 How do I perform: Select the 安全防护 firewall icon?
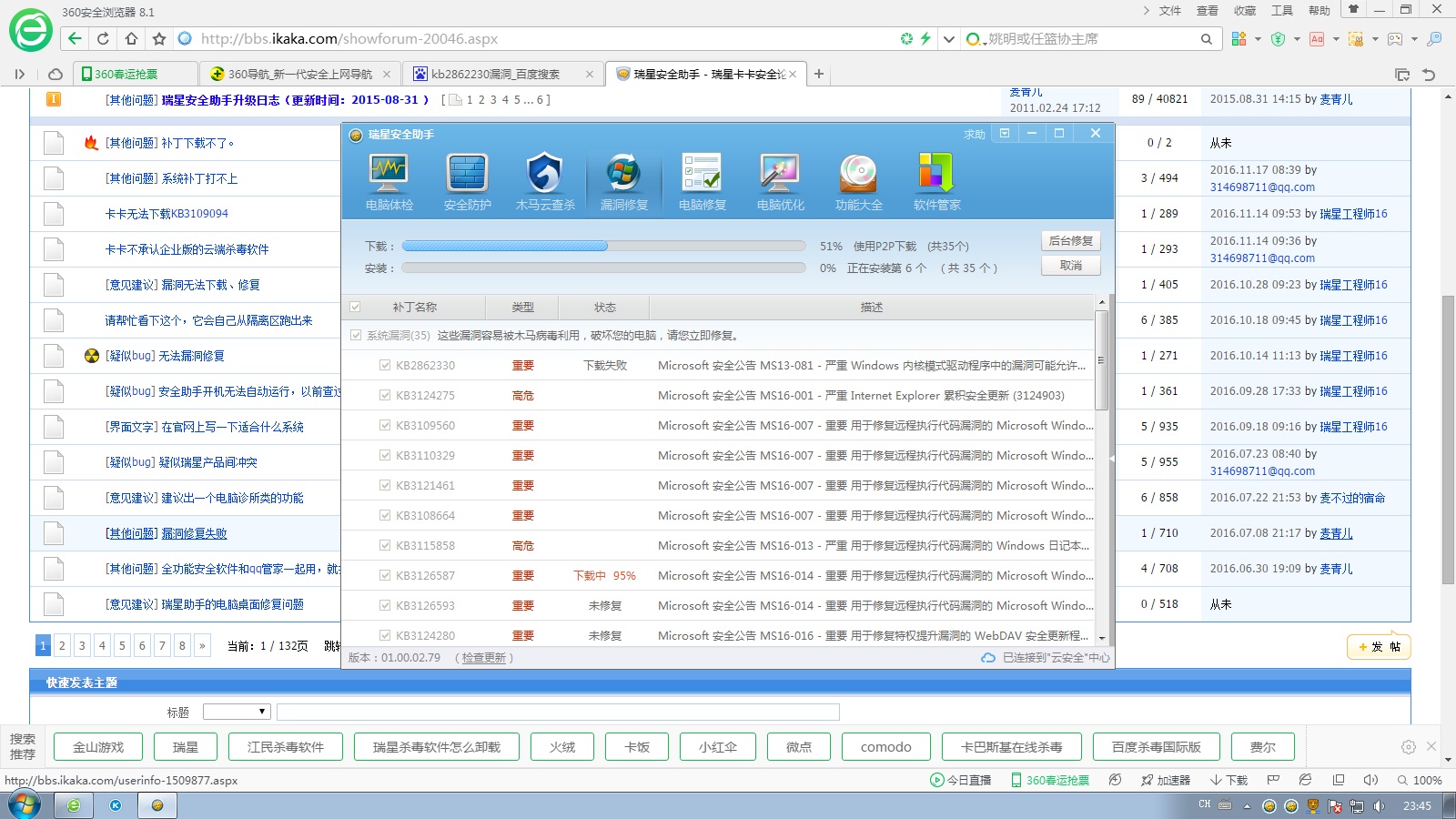[467, 181]
